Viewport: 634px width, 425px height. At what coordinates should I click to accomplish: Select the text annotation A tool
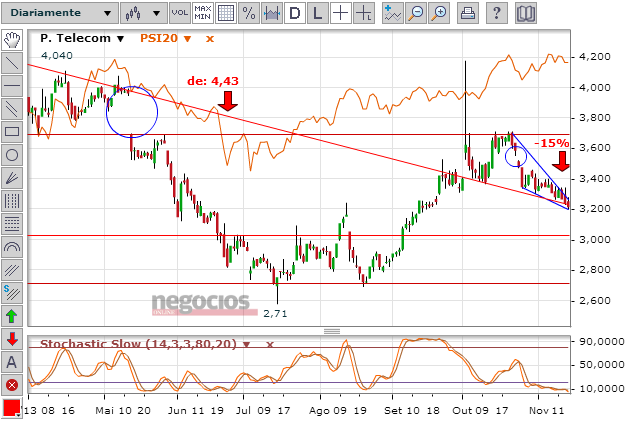coord(12,362)
